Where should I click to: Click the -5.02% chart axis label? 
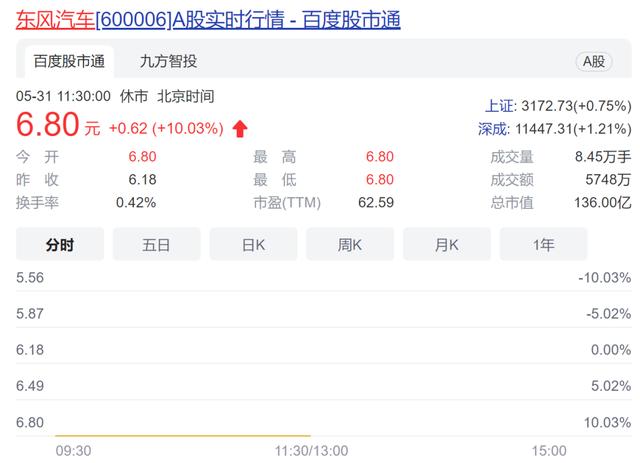(609, 314)
